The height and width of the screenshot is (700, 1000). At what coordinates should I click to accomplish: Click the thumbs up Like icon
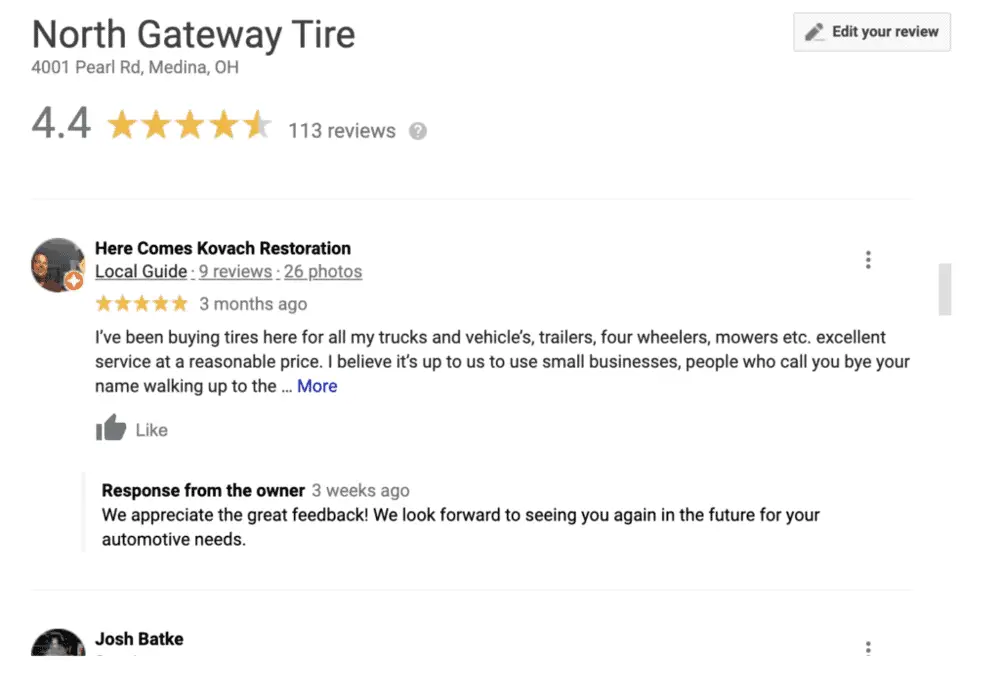[x=111, y=427]
